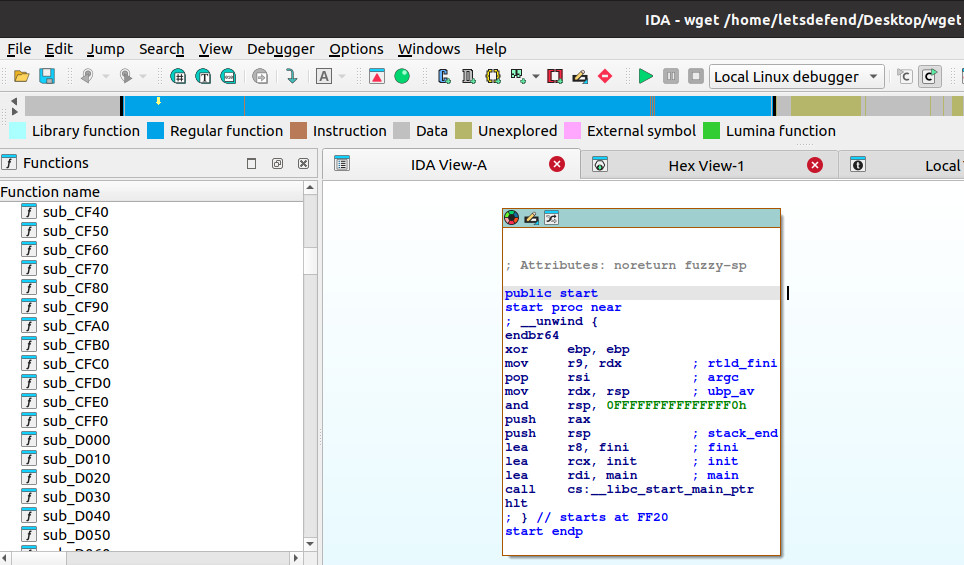Expand the text style 'A' dropdown arrow

pyautogui.click(x=342, y=76)
